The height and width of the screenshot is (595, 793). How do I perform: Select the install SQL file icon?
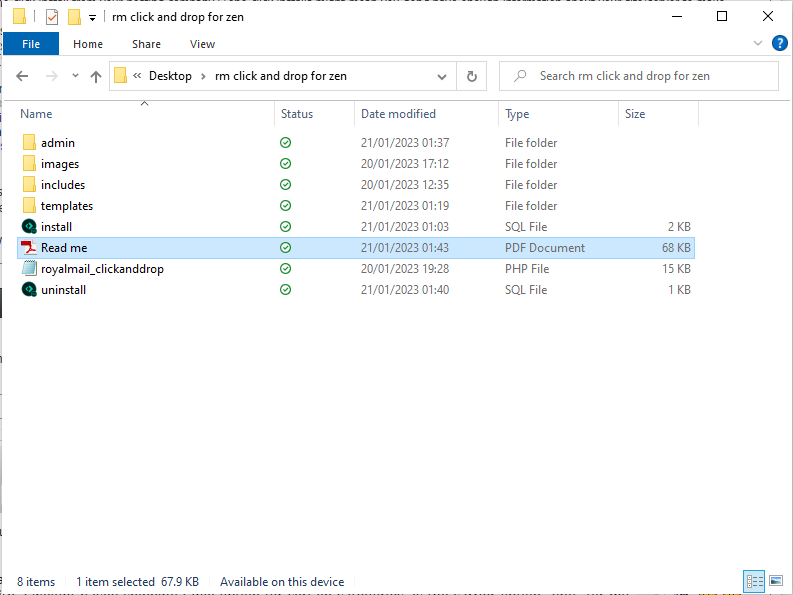tap(29, 227)
